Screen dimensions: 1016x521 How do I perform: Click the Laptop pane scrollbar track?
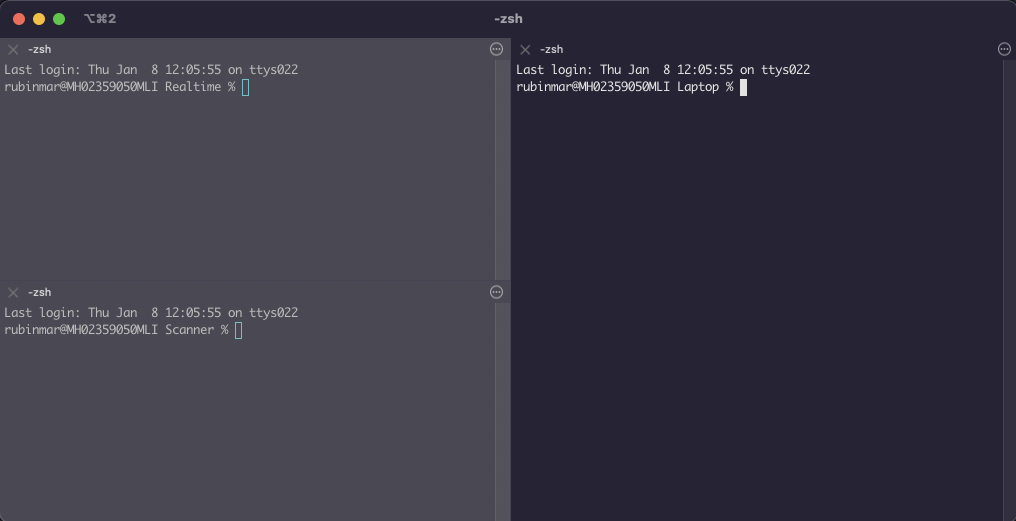pos(1010,290)
